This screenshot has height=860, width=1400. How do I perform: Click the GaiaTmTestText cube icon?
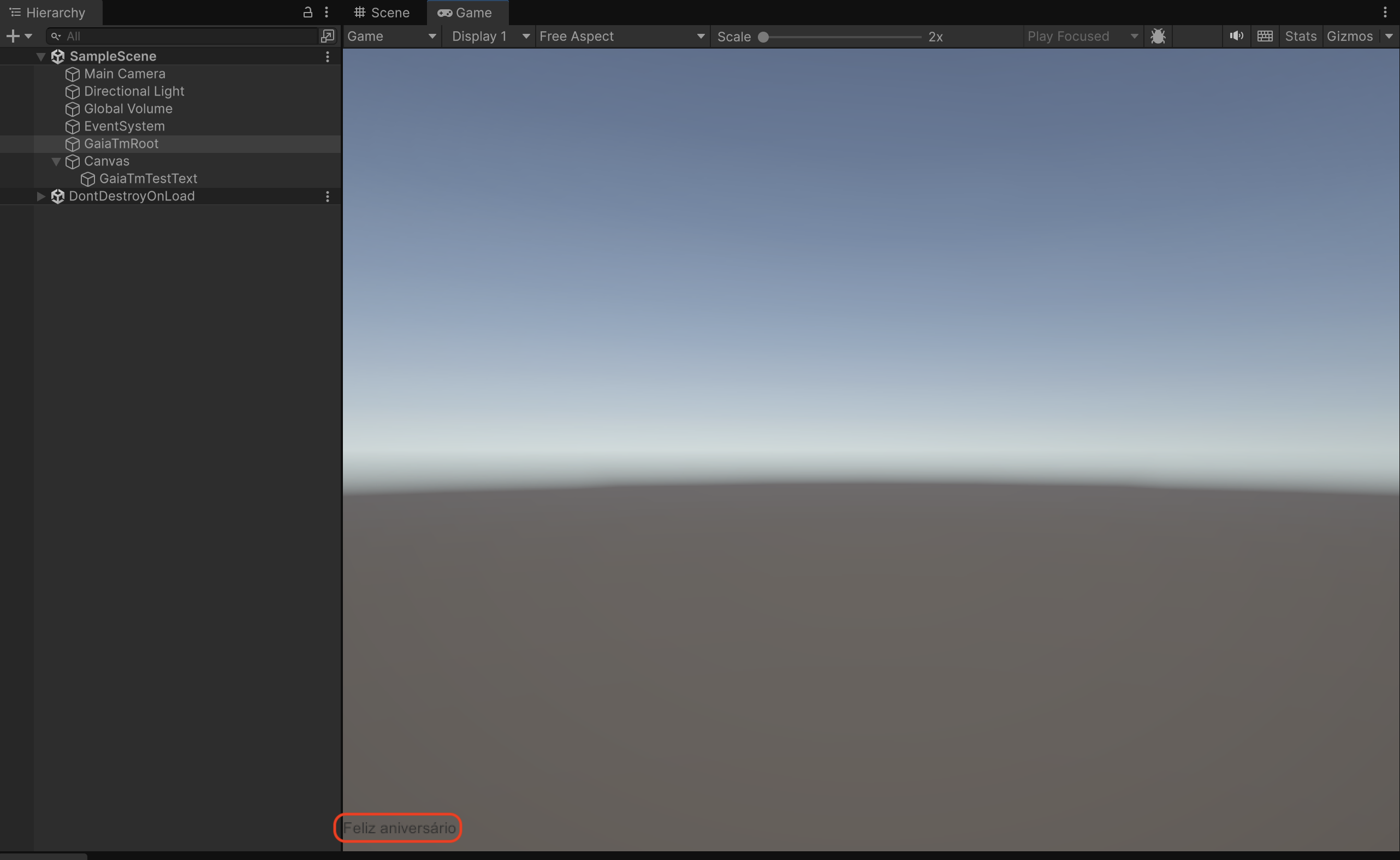click(x=87, y=179)
